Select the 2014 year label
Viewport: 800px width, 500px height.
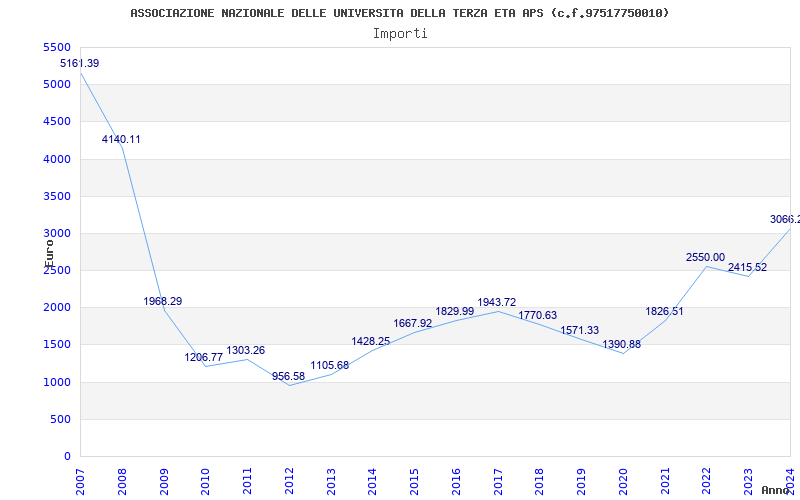[373, 482]
